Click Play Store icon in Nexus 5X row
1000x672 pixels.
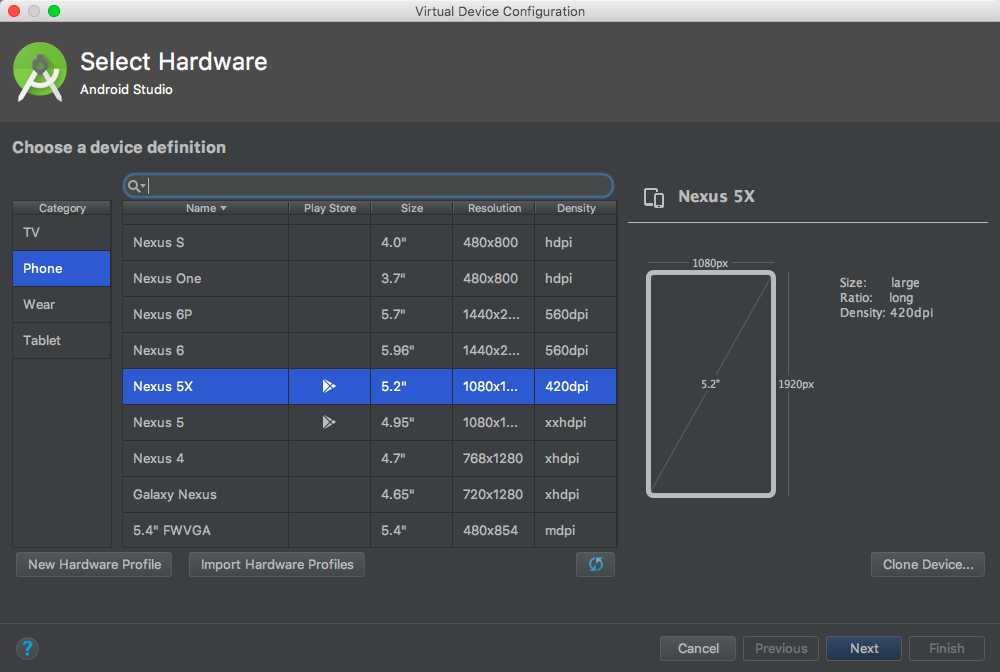click(328, 386)
